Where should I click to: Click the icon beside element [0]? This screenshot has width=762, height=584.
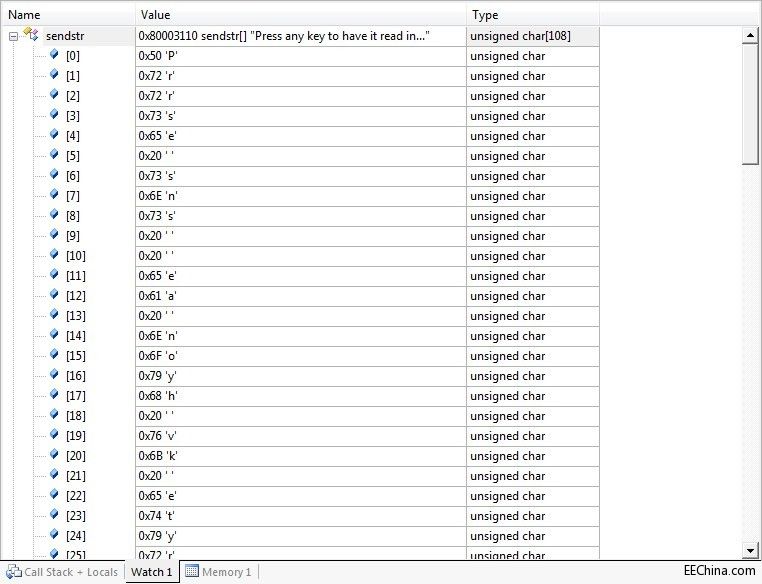(54, 55)
